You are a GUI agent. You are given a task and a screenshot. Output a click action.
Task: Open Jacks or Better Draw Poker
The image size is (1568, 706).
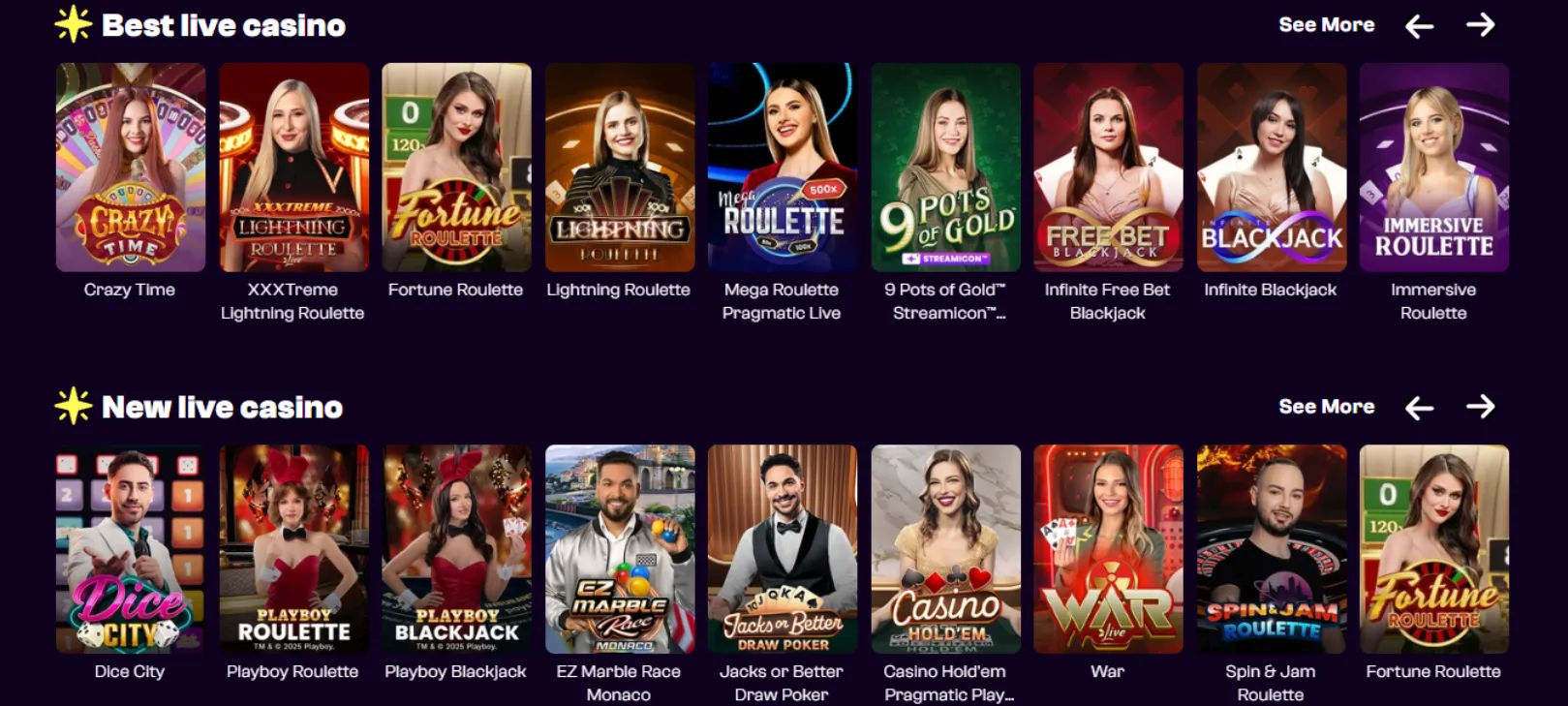point(783,549)
